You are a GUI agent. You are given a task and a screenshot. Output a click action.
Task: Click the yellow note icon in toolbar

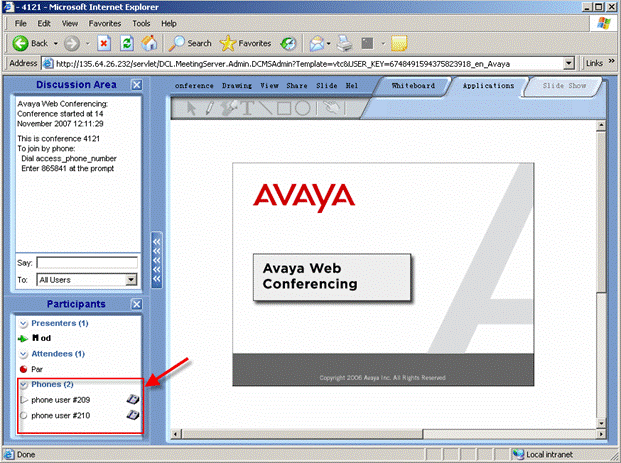399,43
